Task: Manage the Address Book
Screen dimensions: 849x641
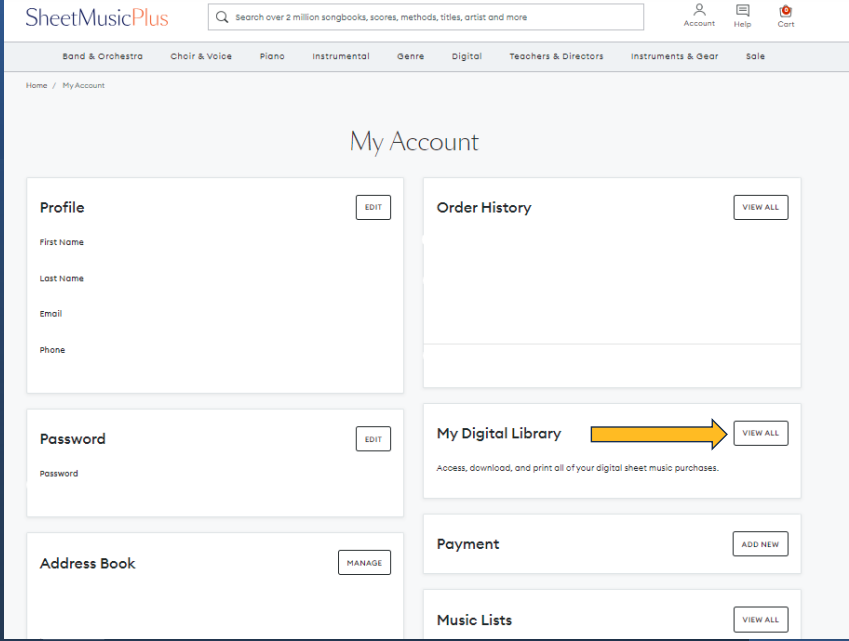Action: tap(364, 563)
